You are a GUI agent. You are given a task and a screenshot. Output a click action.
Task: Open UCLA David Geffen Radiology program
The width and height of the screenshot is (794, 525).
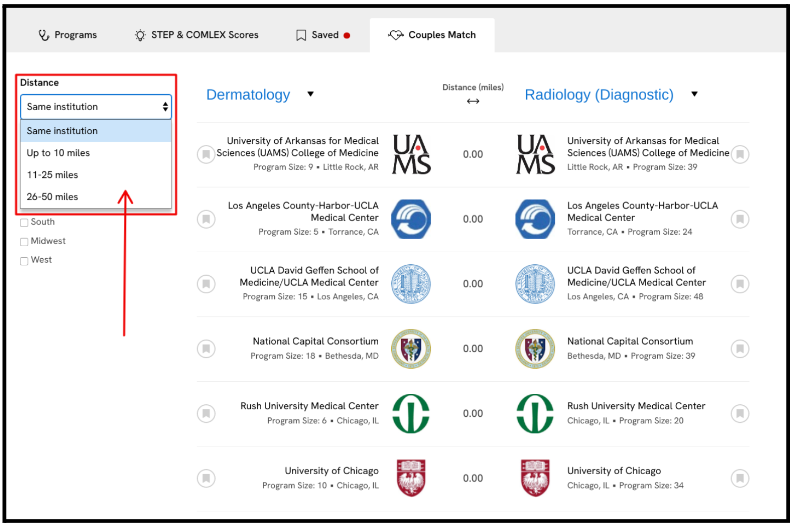637,276
